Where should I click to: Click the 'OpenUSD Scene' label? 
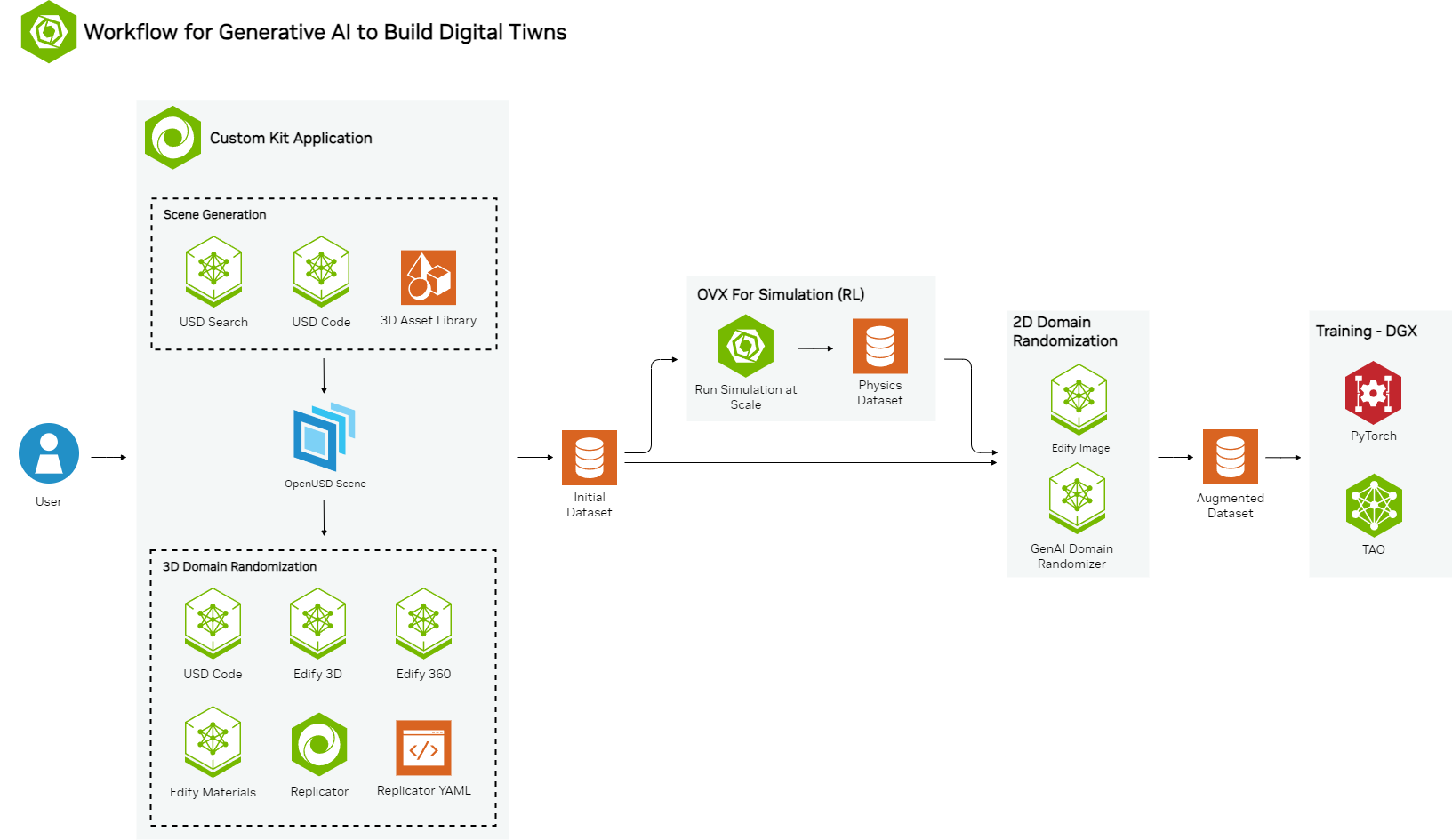tap(325, 484)
